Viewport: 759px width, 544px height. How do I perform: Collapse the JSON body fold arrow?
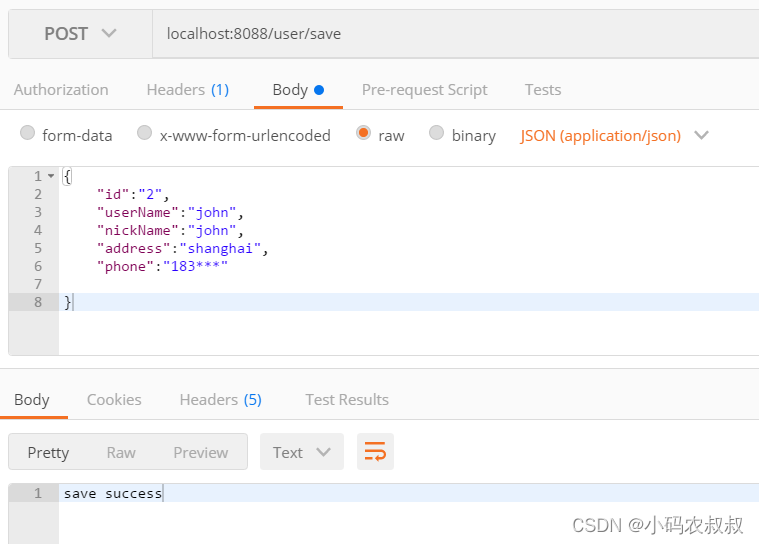(x=51, y=176)
